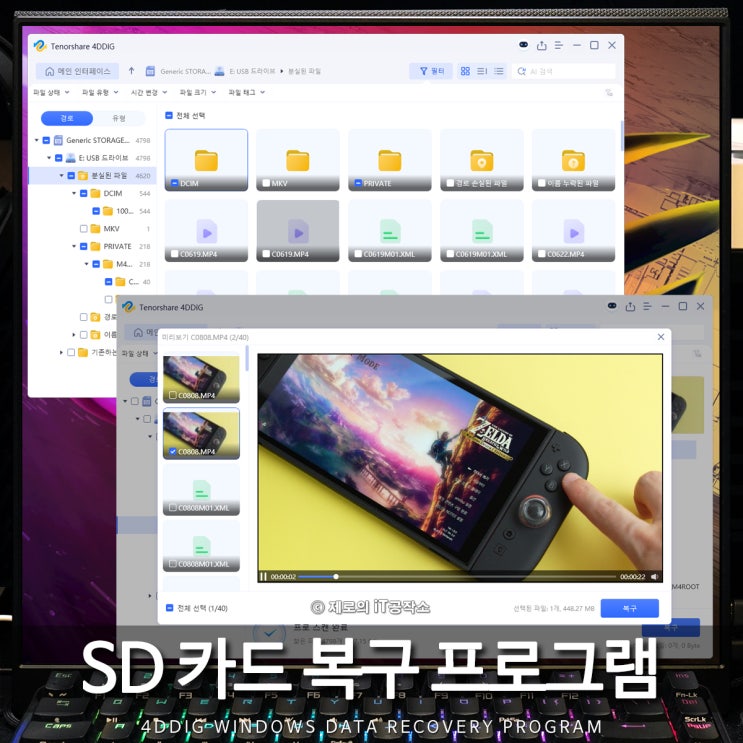Open the 이름 누락된 파일 folder card
This screenshot has width=743, height=743.
(573, 160)
